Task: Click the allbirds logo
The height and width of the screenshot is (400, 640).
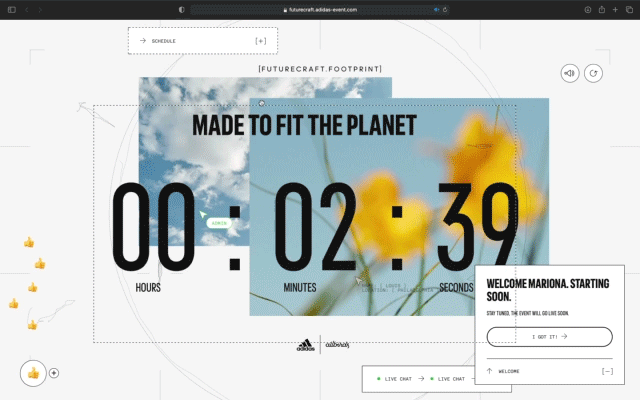Action: [x=337, y=345]
